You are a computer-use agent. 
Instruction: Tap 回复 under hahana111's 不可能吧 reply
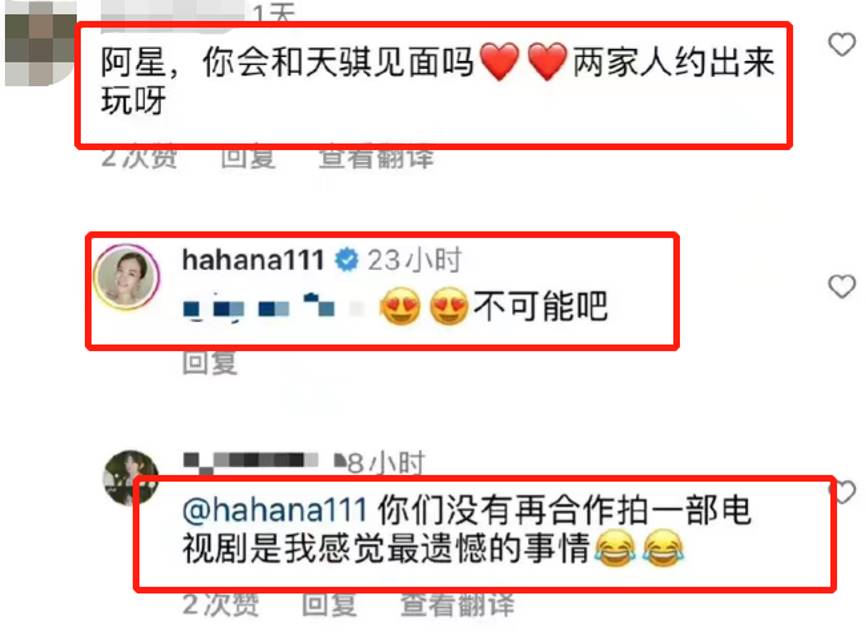click(210, 362)
